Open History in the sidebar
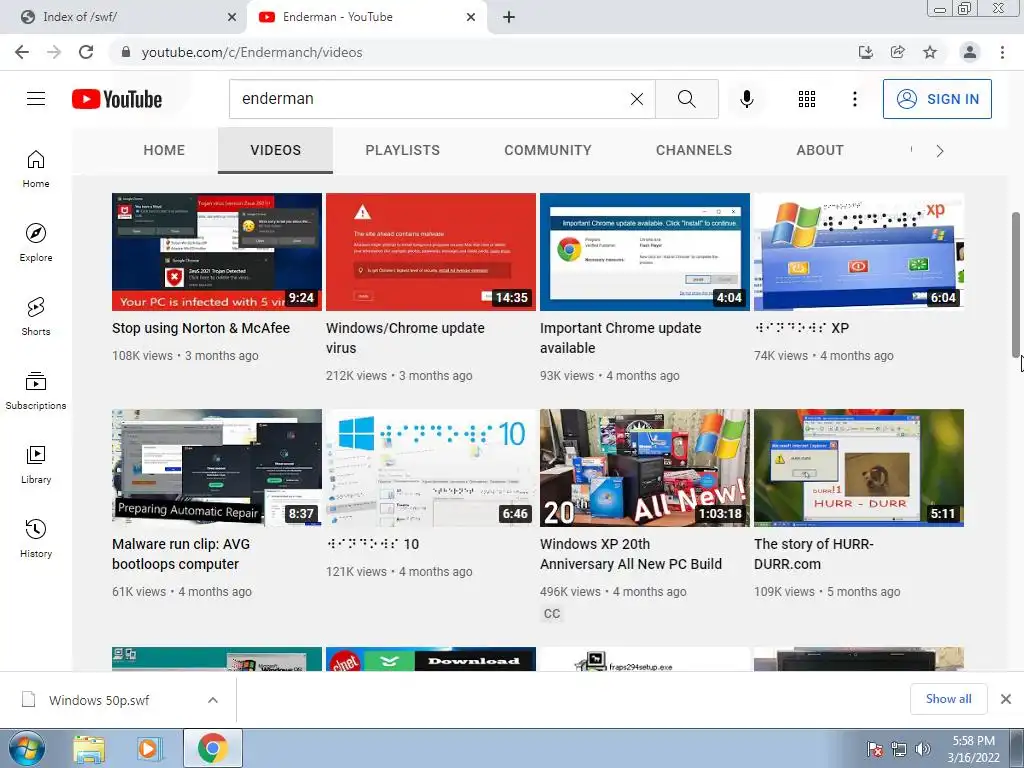1024x768 pixels. click(x=36, y=538)
